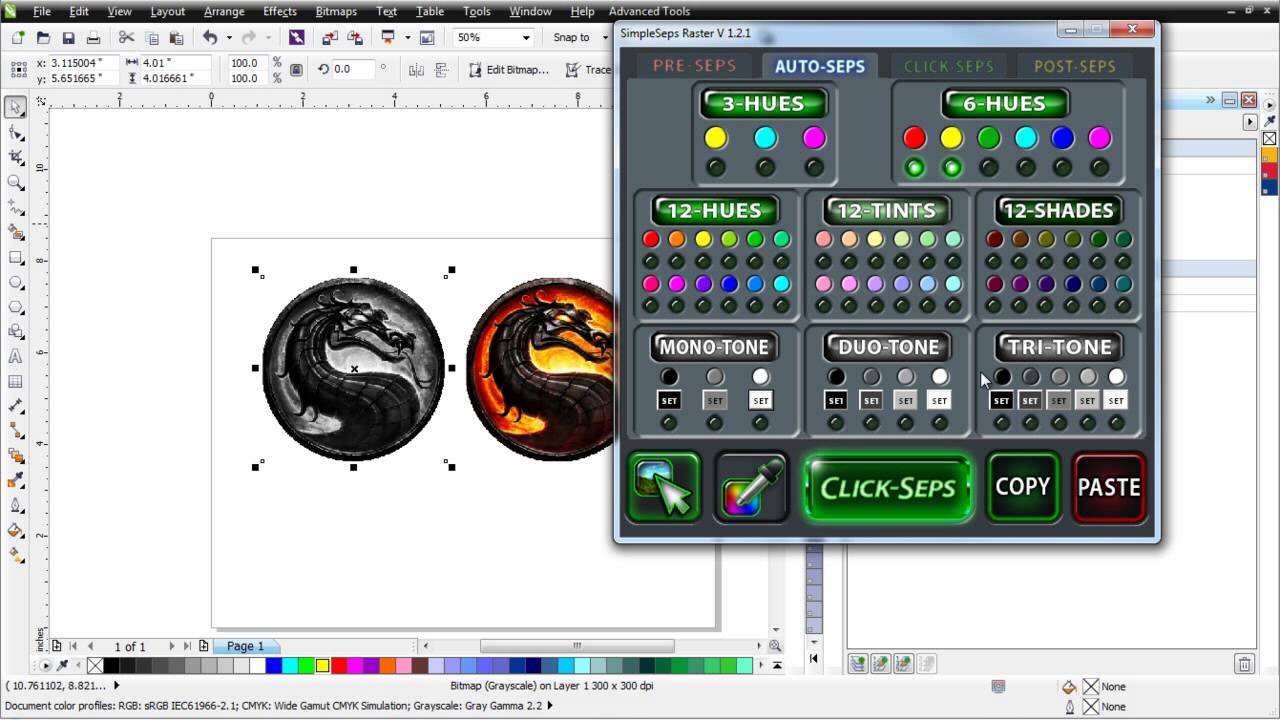Toggle the indicator under the yellow 3-HUES swatch
This screenshot has width=1280, height=720.
coord(715,167)
